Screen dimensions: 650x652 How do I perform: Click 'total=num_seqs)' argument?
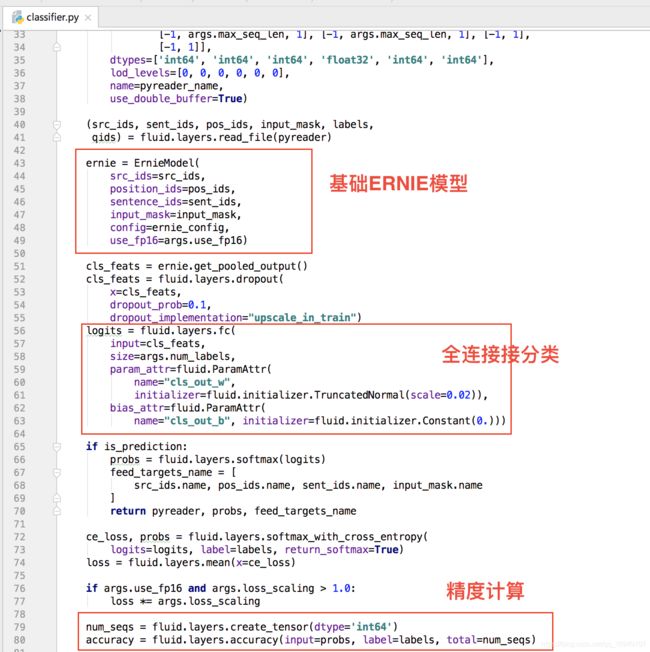click(x=491, y=640)
